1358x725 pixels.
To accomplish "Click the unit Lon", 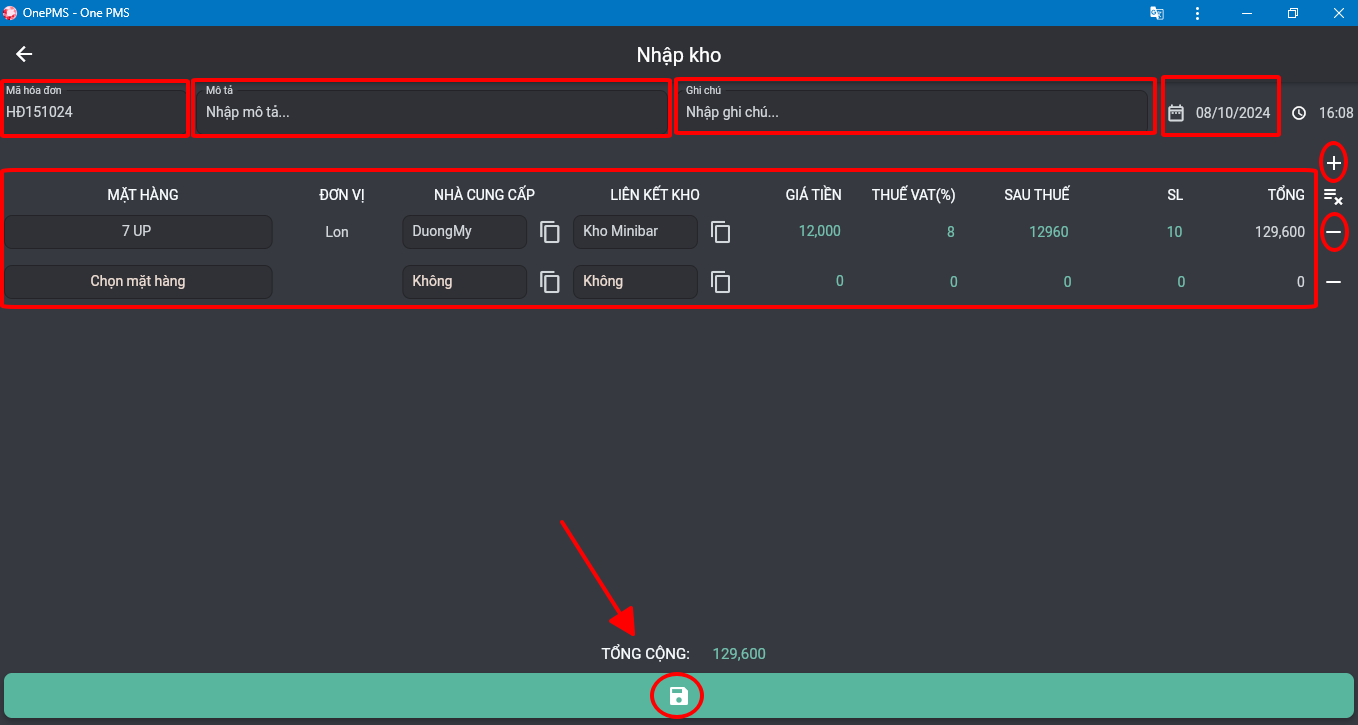I will coord(337,232).
